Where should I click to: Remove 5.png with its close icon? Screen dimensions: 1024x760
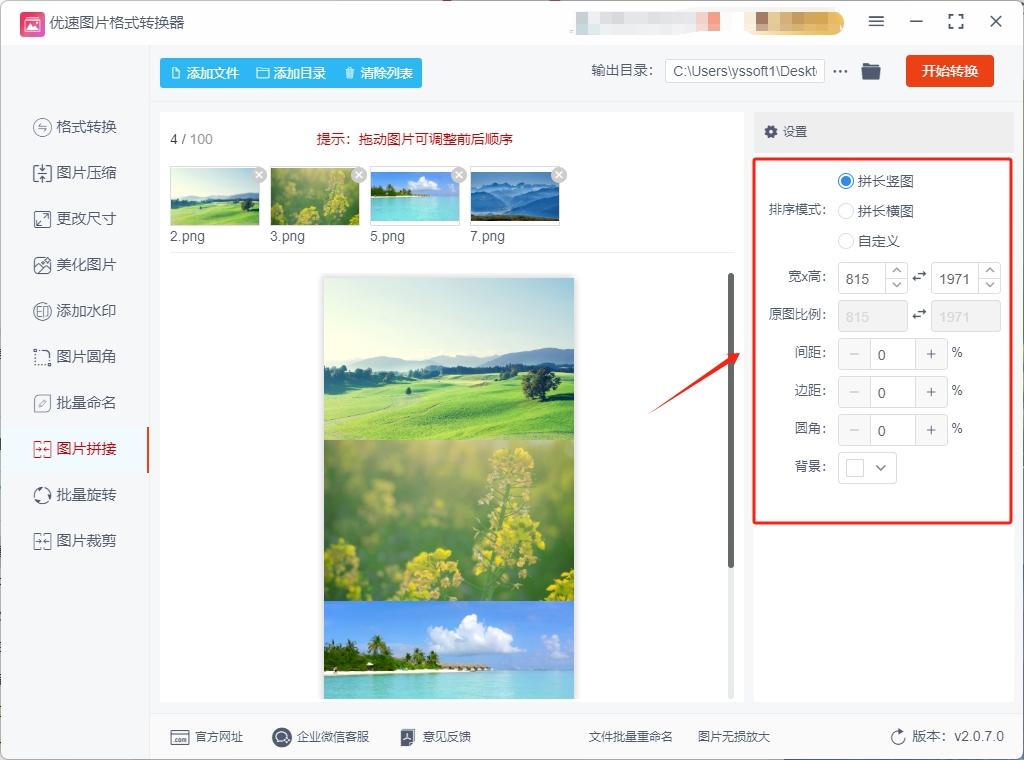coord(459,174)
